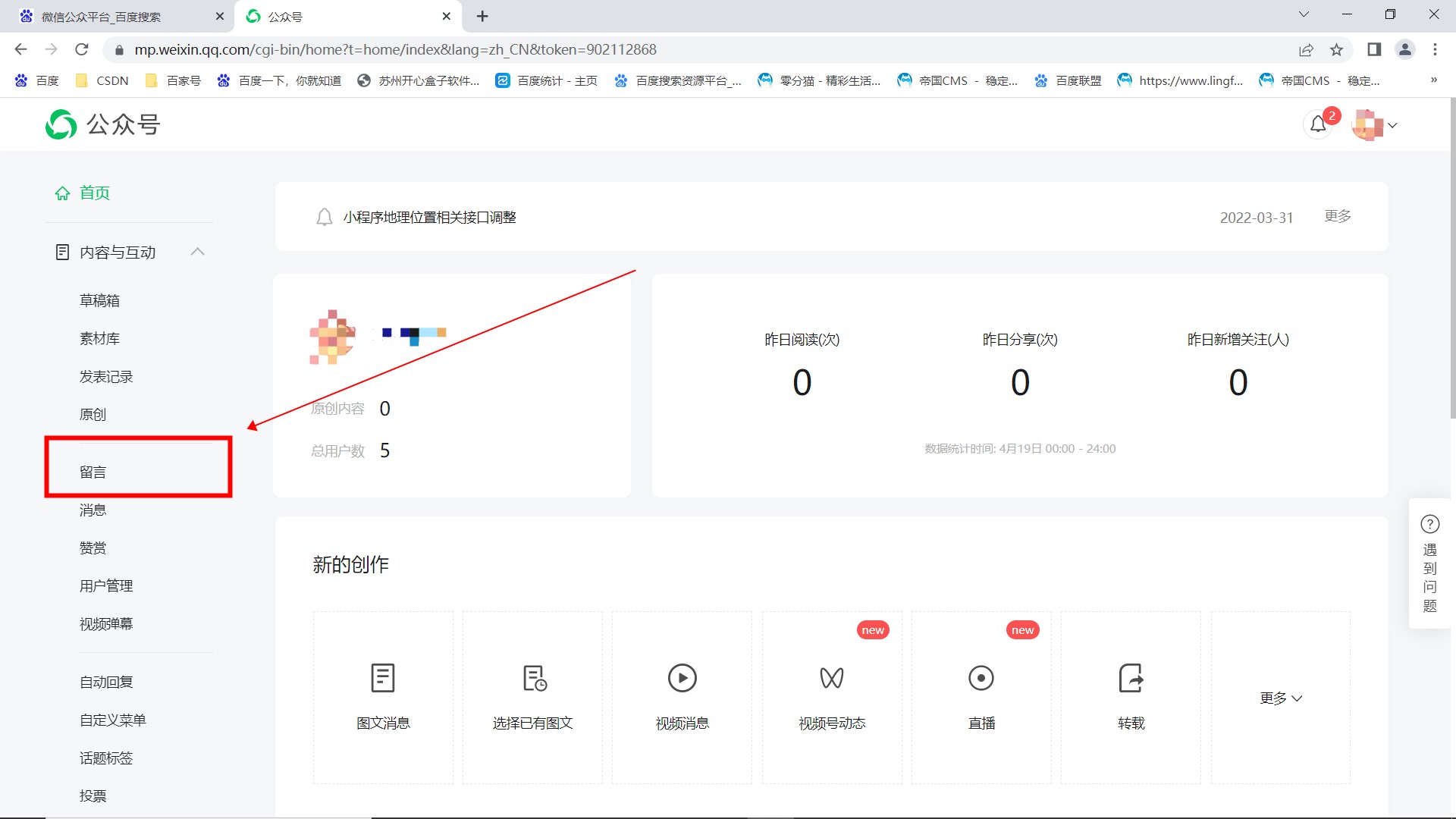The width and height of the screenshot is (1456, 819).
Task: Open the 百度 bookmark
Action: point(37,80)
